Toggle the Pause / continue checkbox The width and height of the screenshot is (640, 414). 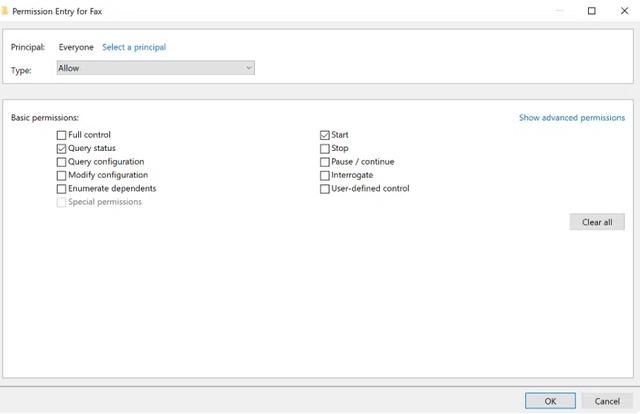(325, 162)
